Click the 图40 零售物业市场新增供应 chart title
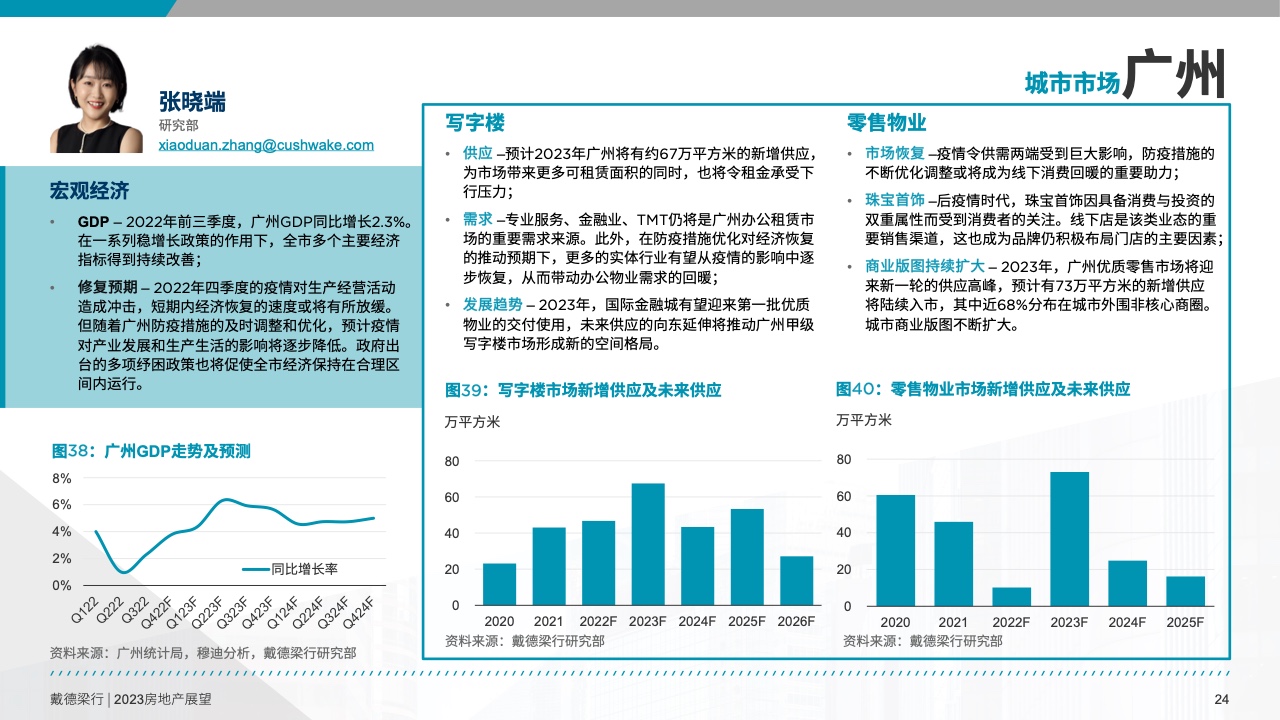The image size is (1280, 720). click(x=983, y=389)
